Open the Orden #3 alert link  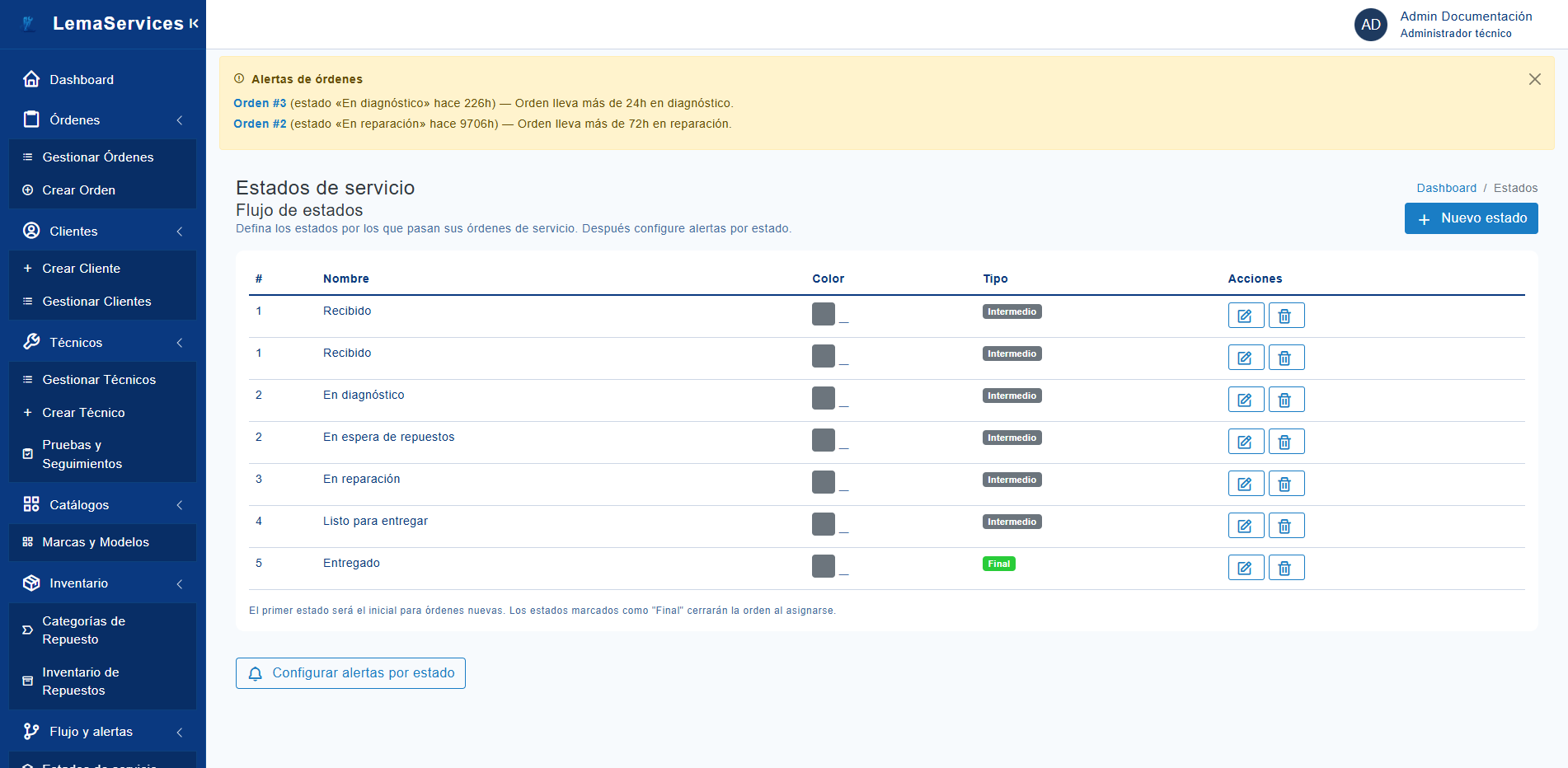260,103
